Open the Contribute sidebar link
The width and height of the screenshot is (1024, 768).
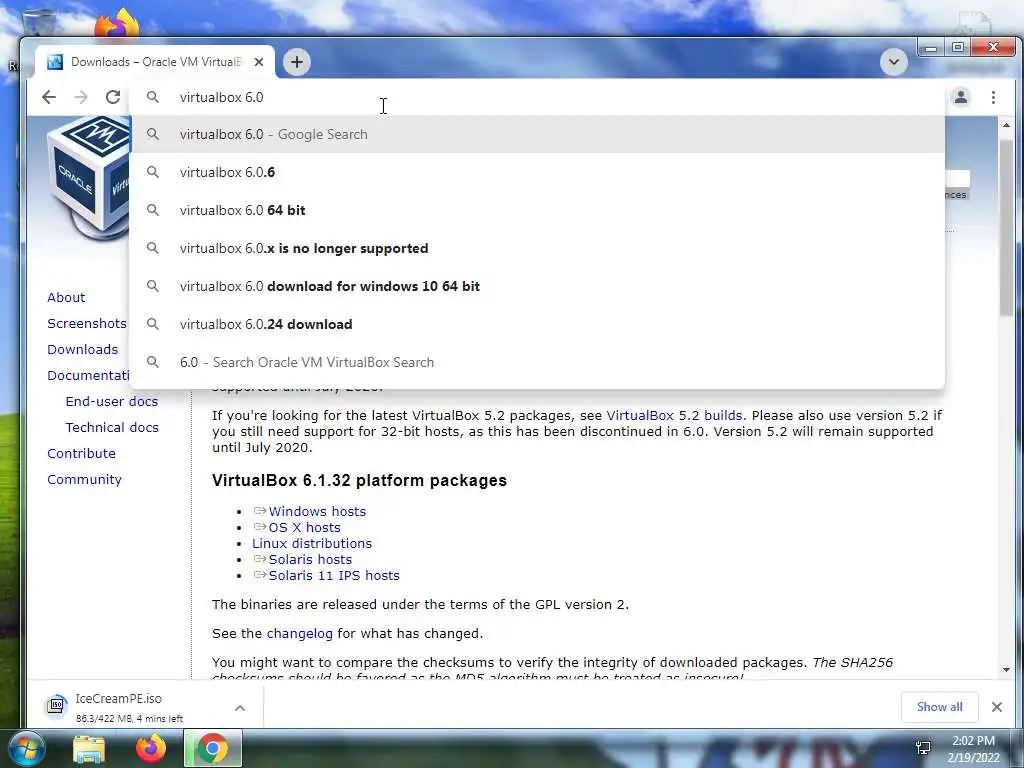tap(81, 453)
